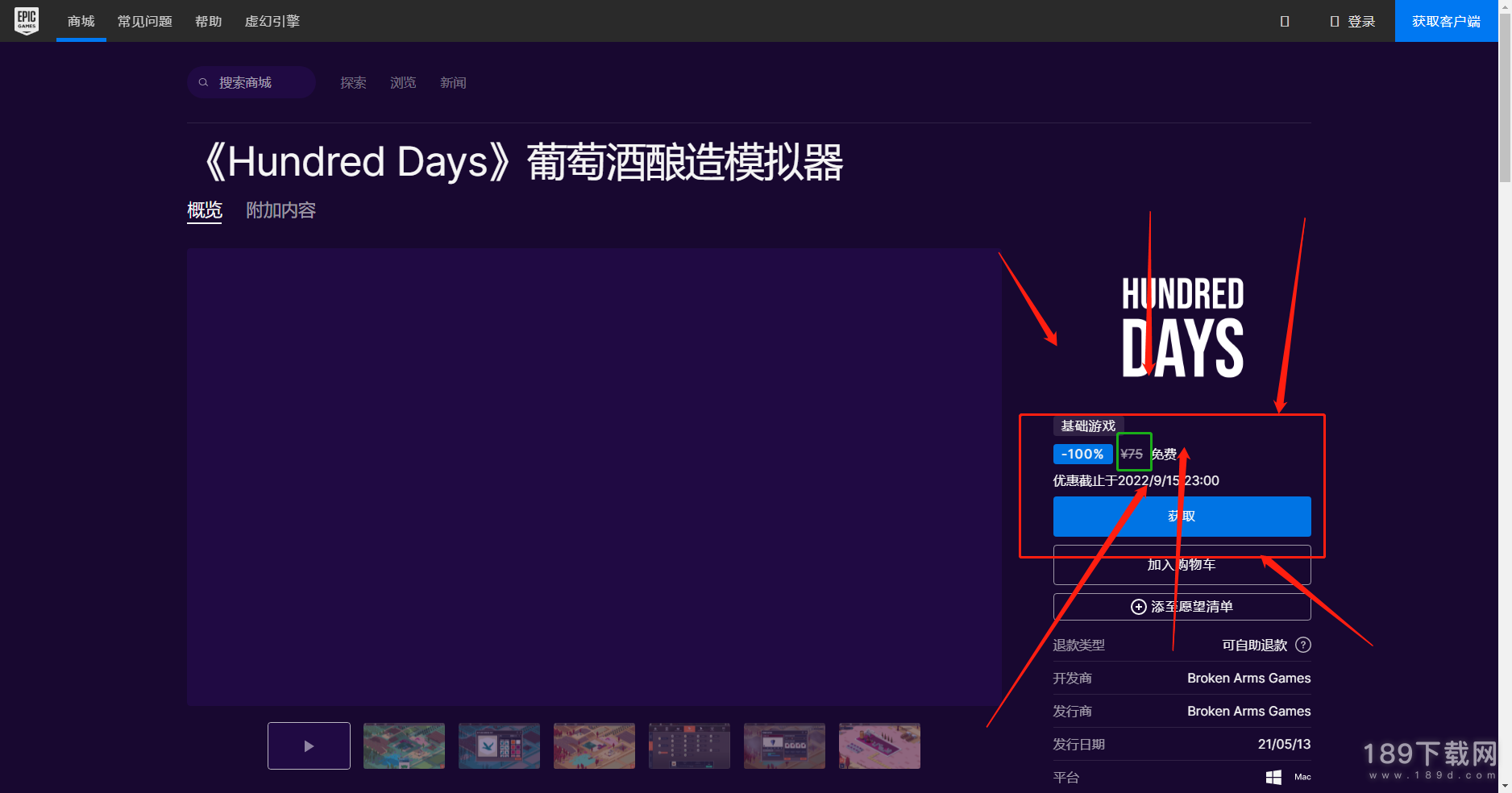Click the Epic Games logo
The image size is (1512, 793).
pyautogui.click(x=27, y=20)
